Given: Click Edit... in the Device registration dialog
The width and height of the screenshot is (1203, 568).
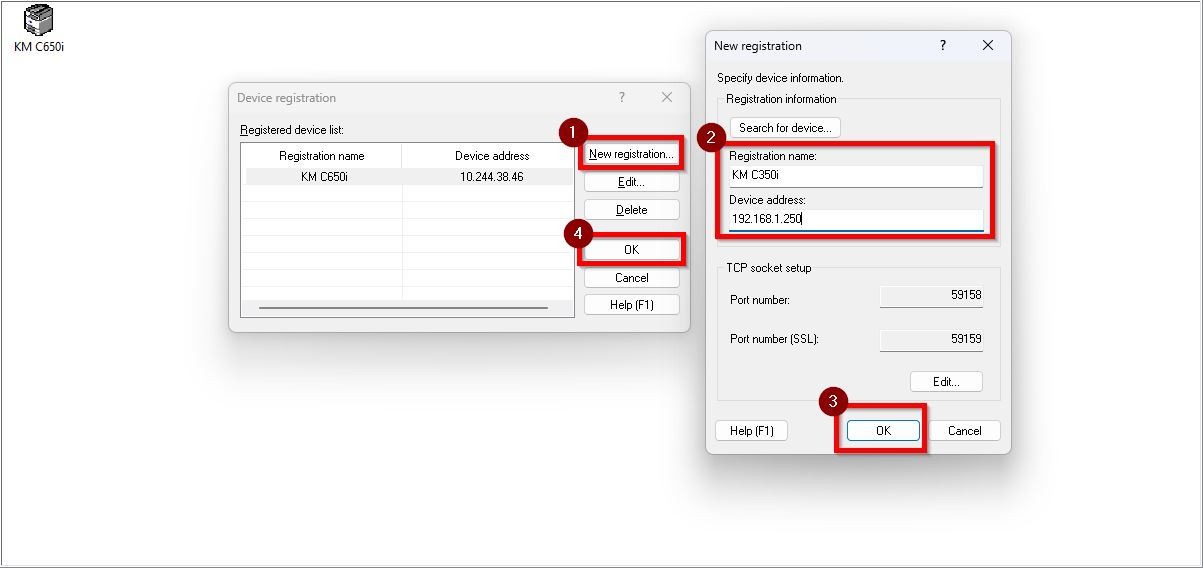Looking at the screenshot, I should (x=631, y=182).
